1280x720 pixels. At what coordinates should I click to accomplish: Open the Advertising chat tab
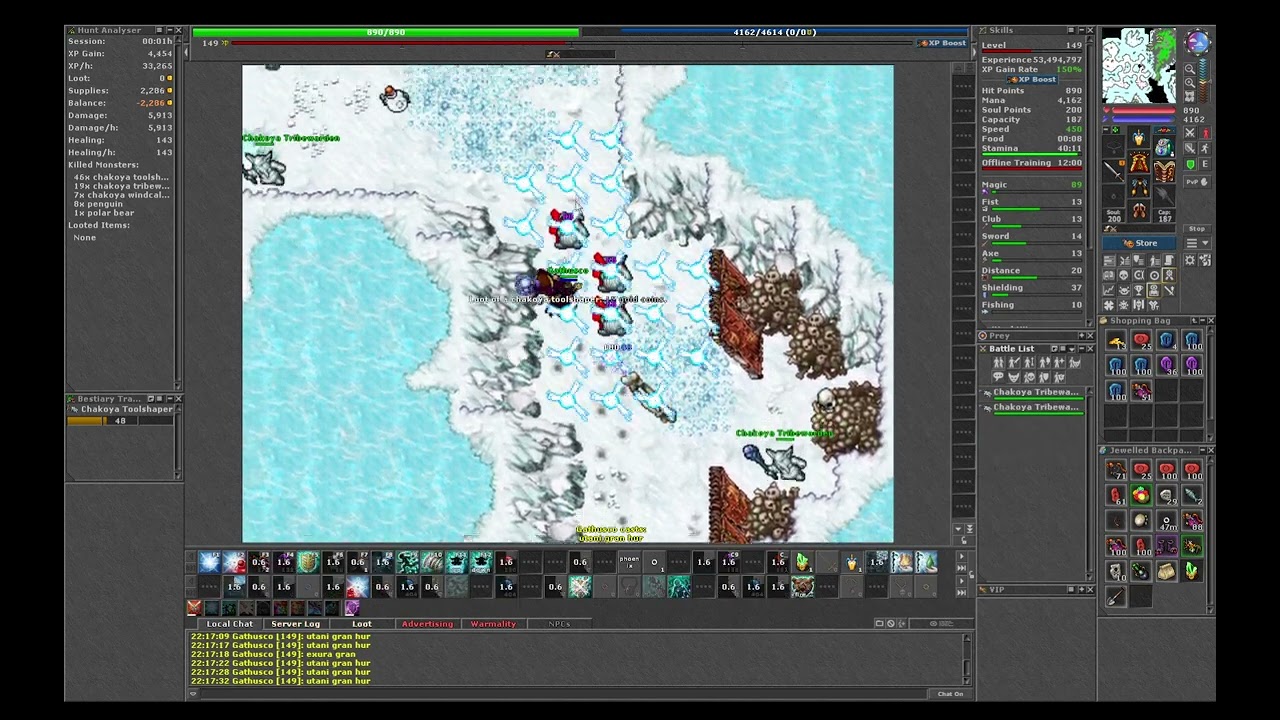click(x=427, y=624)
